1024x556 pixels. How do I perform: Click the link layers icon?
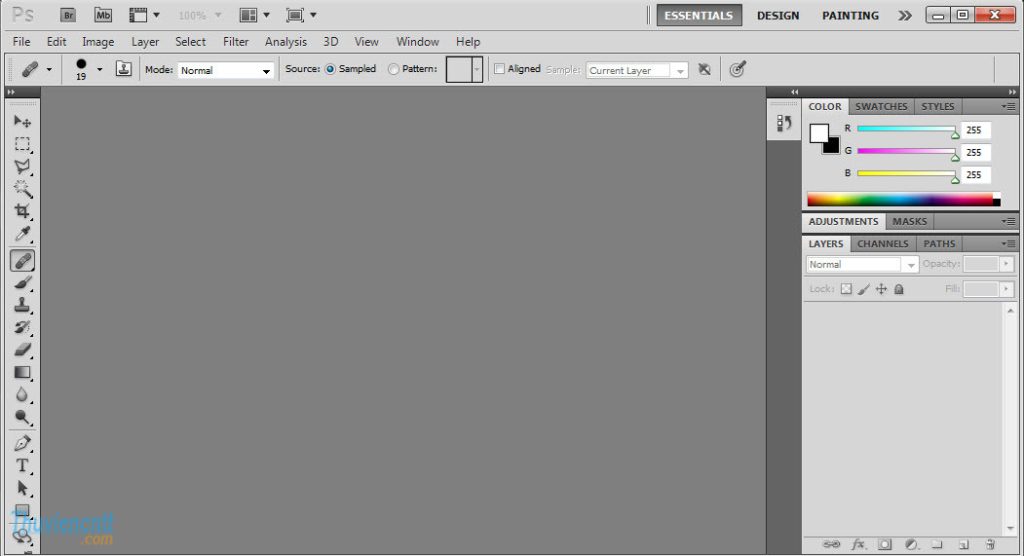(x=831, y=544)
